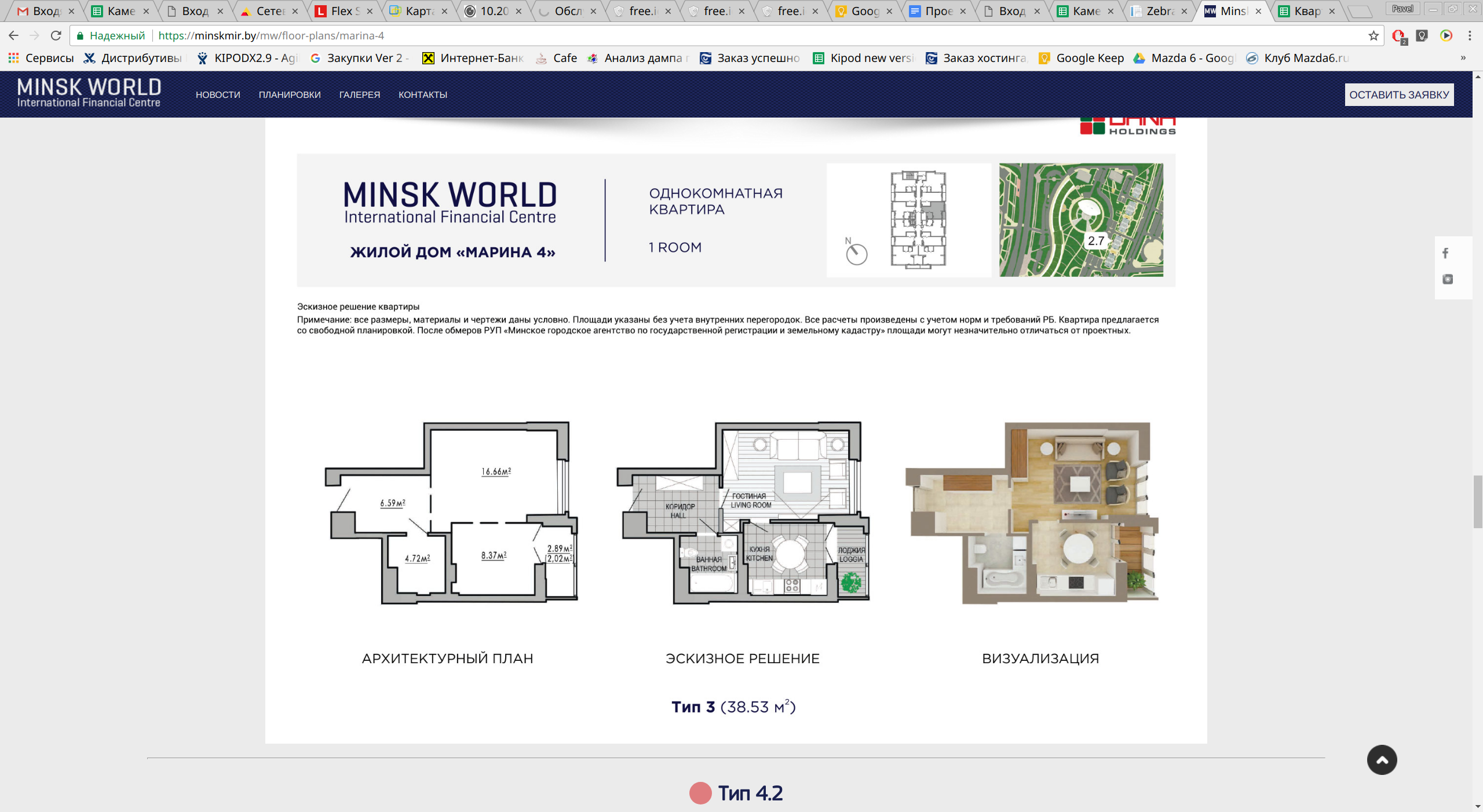1483x812 pixels.
Task: Open the Kipod new version bookmark
Action: coord(863,58)
